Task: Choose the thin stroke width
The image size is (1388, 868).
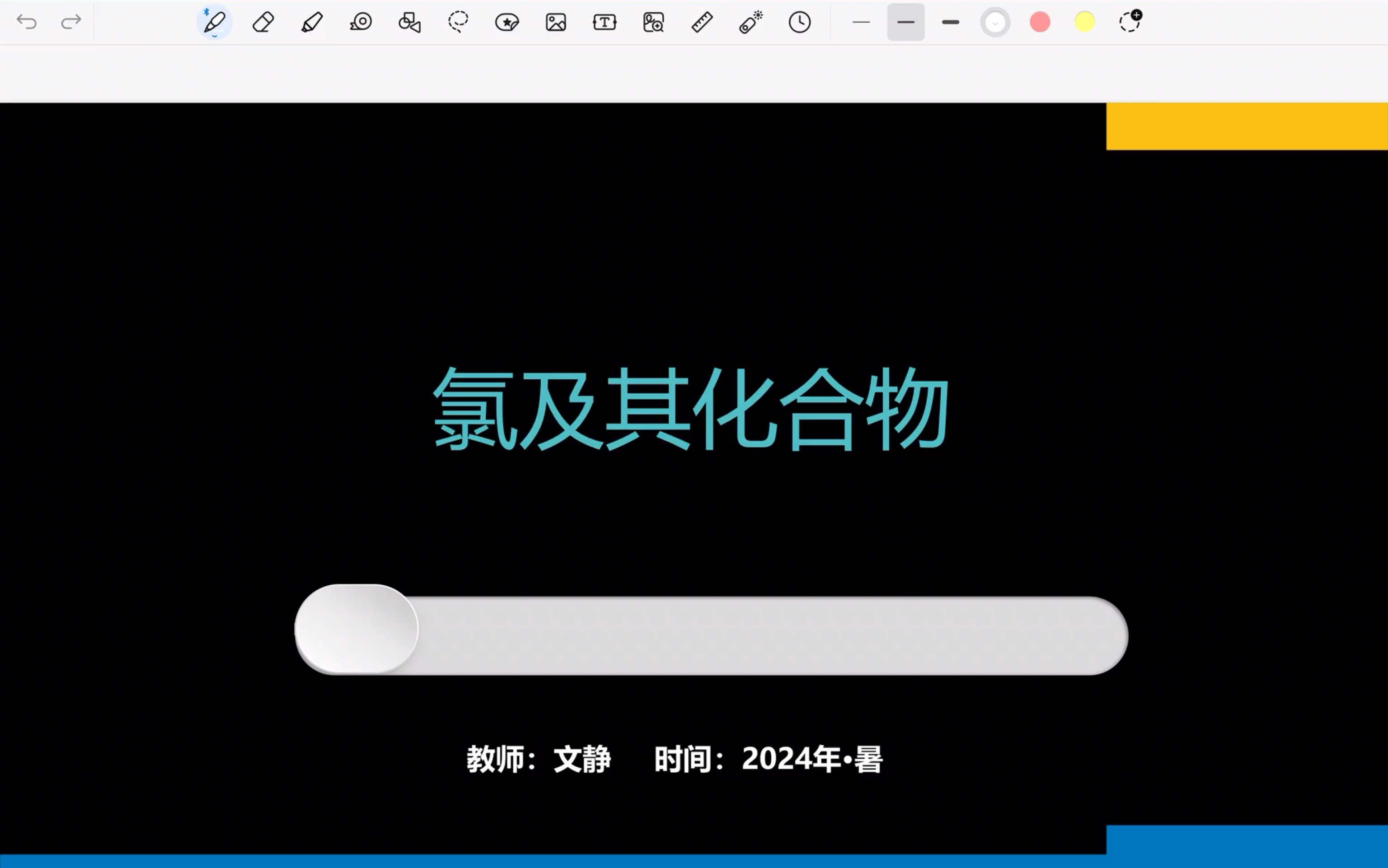Action: (x=861, y=23)
